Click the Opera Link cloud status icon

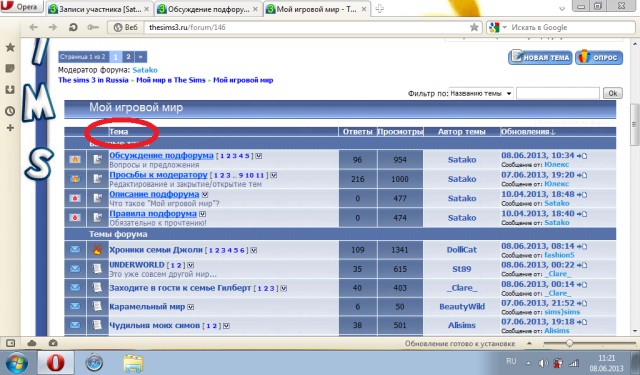click(x=32, y=343)
